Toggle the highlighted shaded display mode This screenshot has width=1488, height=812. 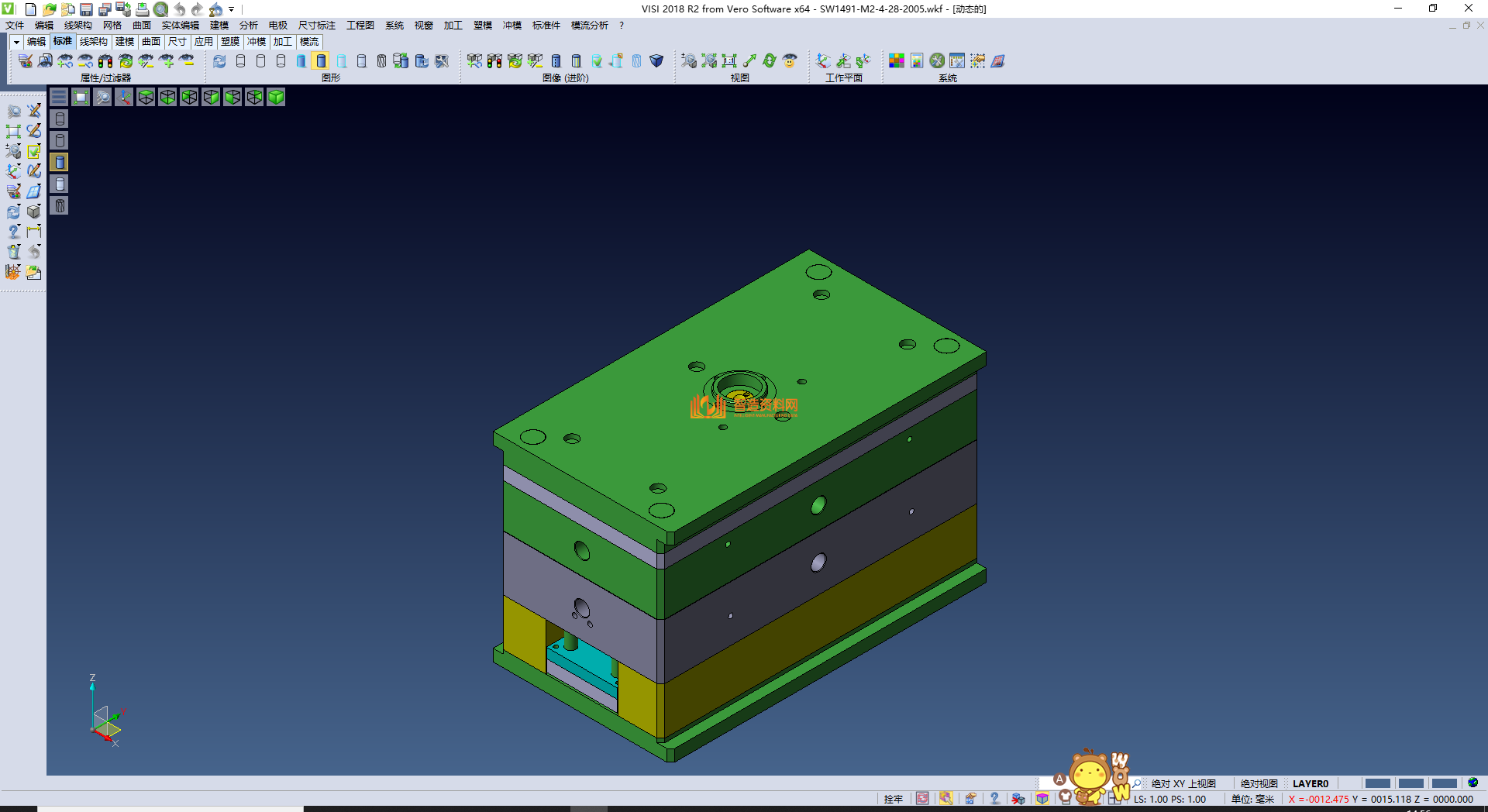point(321,60)
